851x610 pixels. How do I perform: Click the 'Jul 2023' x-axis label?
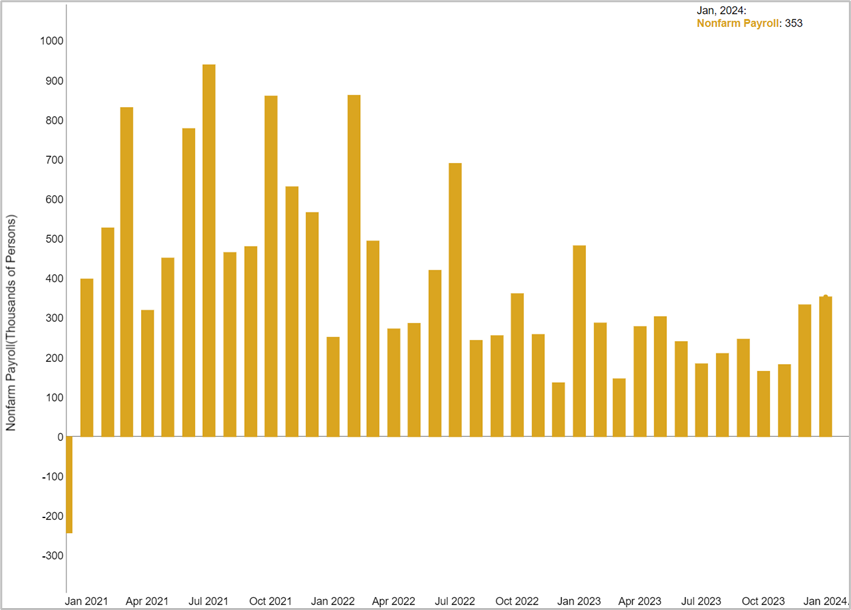701,601
